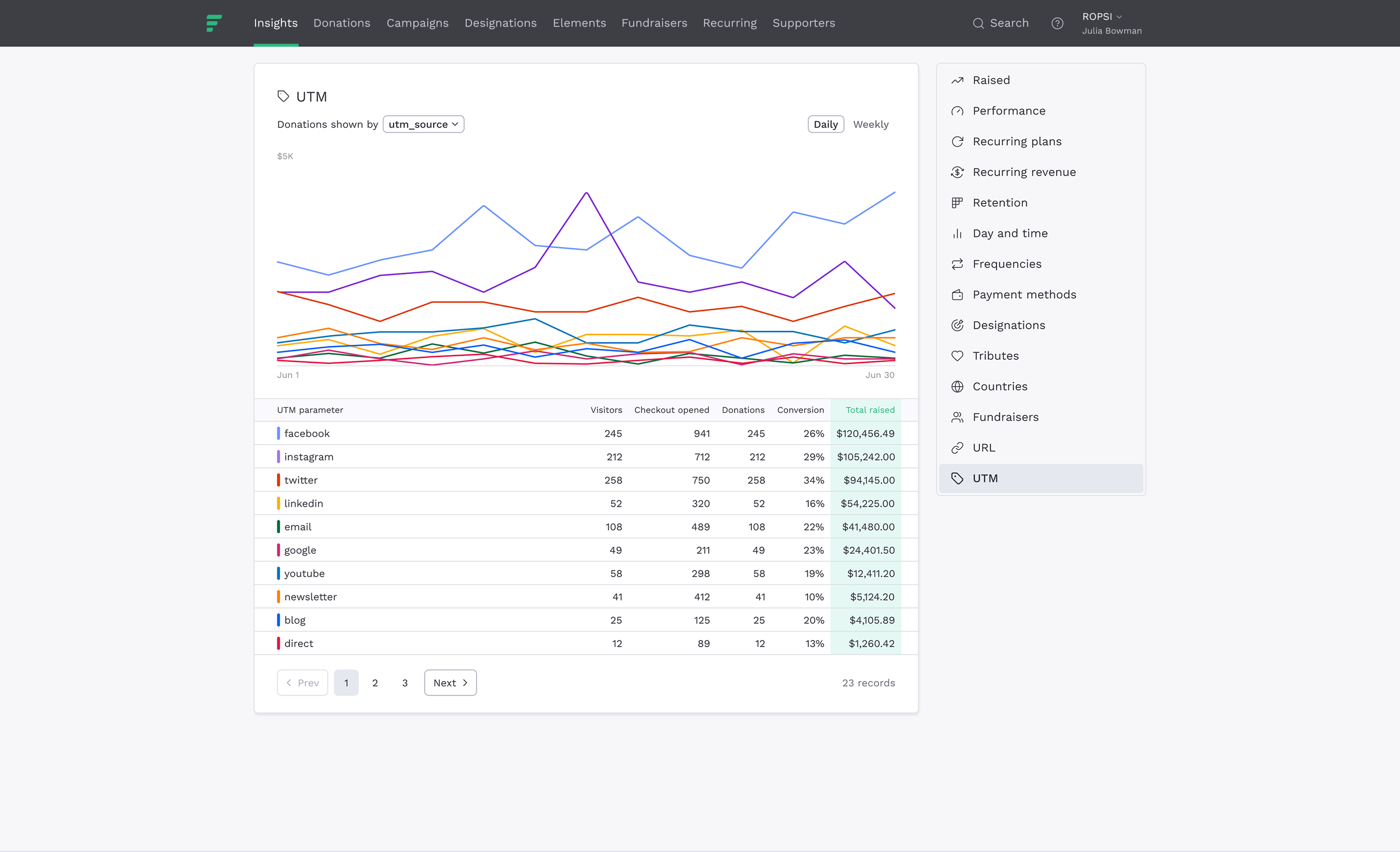Click the Countries globe icon

957,386
